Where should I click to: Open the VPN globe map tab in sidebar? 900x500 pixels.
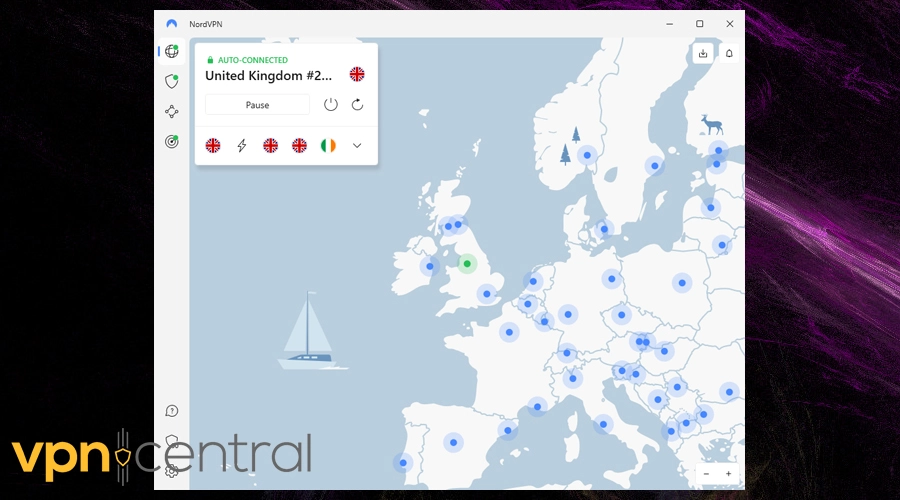[172, 52]
